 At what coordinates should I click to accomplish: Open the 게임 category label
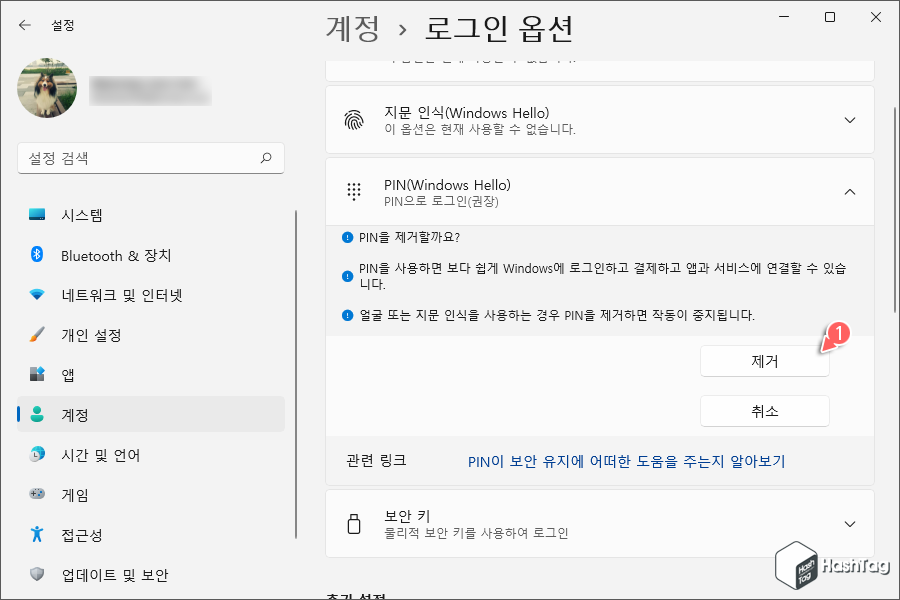[x=75, y=495]
